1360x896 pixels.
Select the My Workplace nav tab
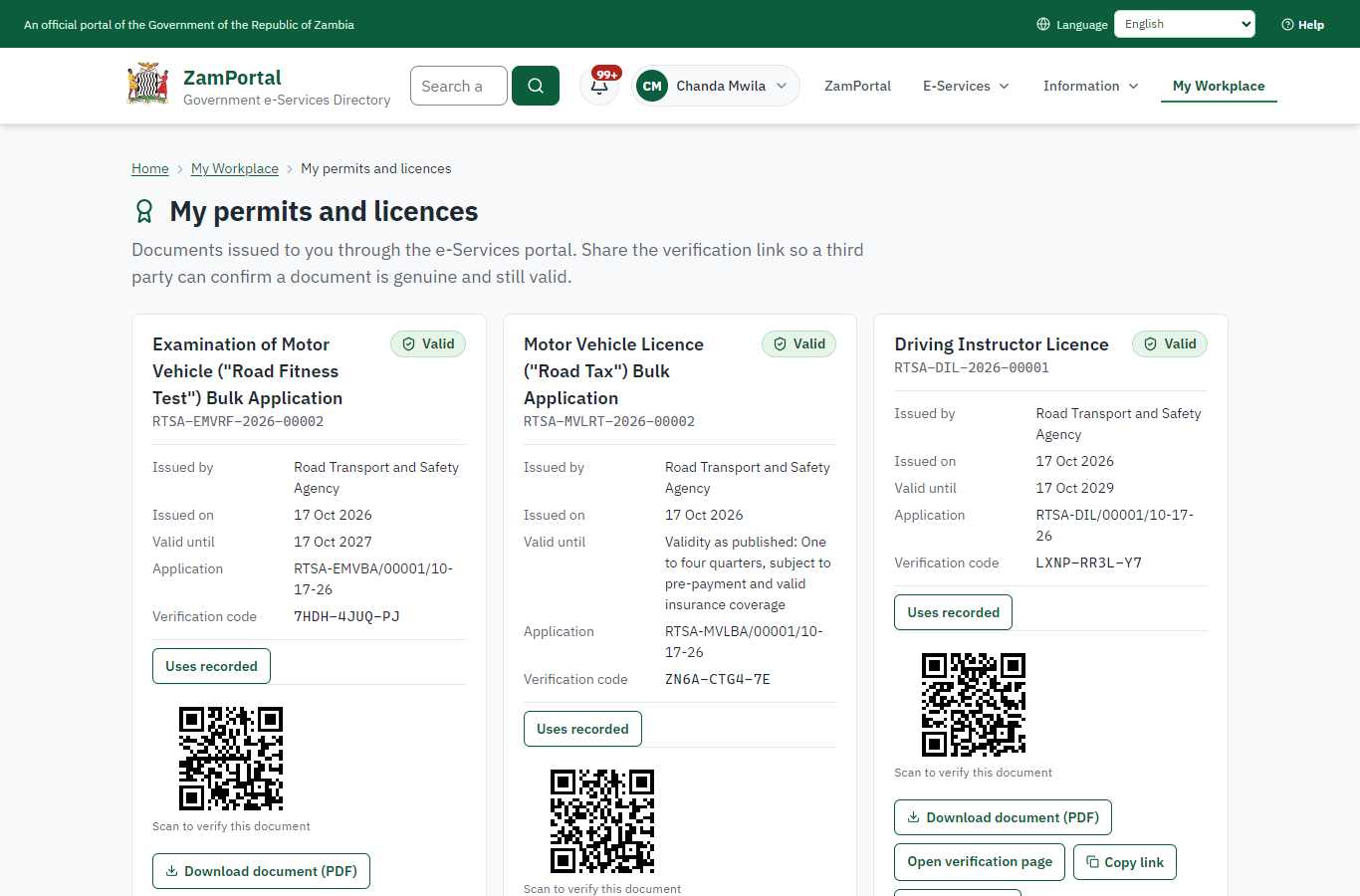[1219, 86]
